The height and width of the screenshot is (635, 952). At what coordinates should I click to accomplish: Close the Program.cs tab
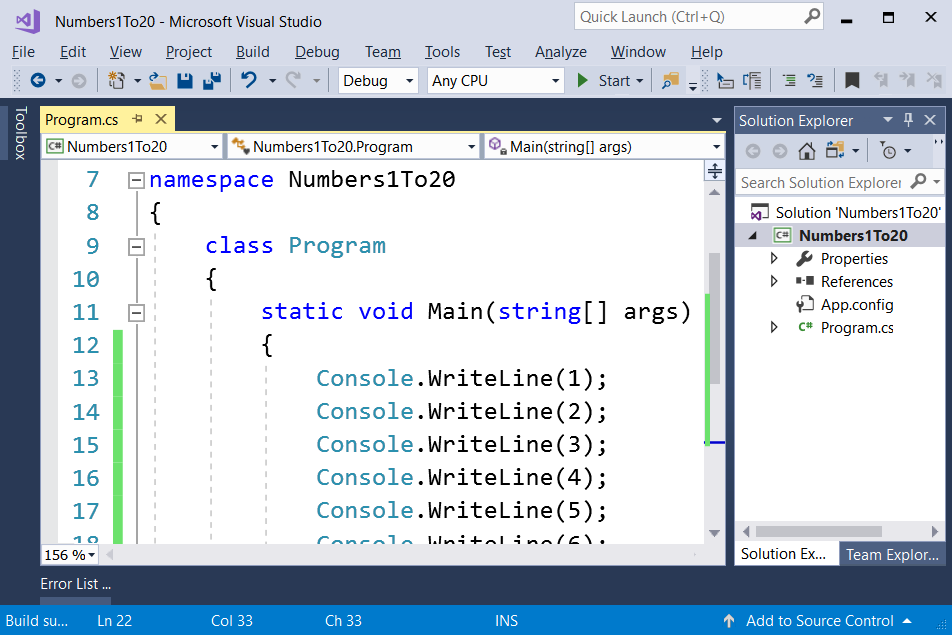[x=161, y=119]
